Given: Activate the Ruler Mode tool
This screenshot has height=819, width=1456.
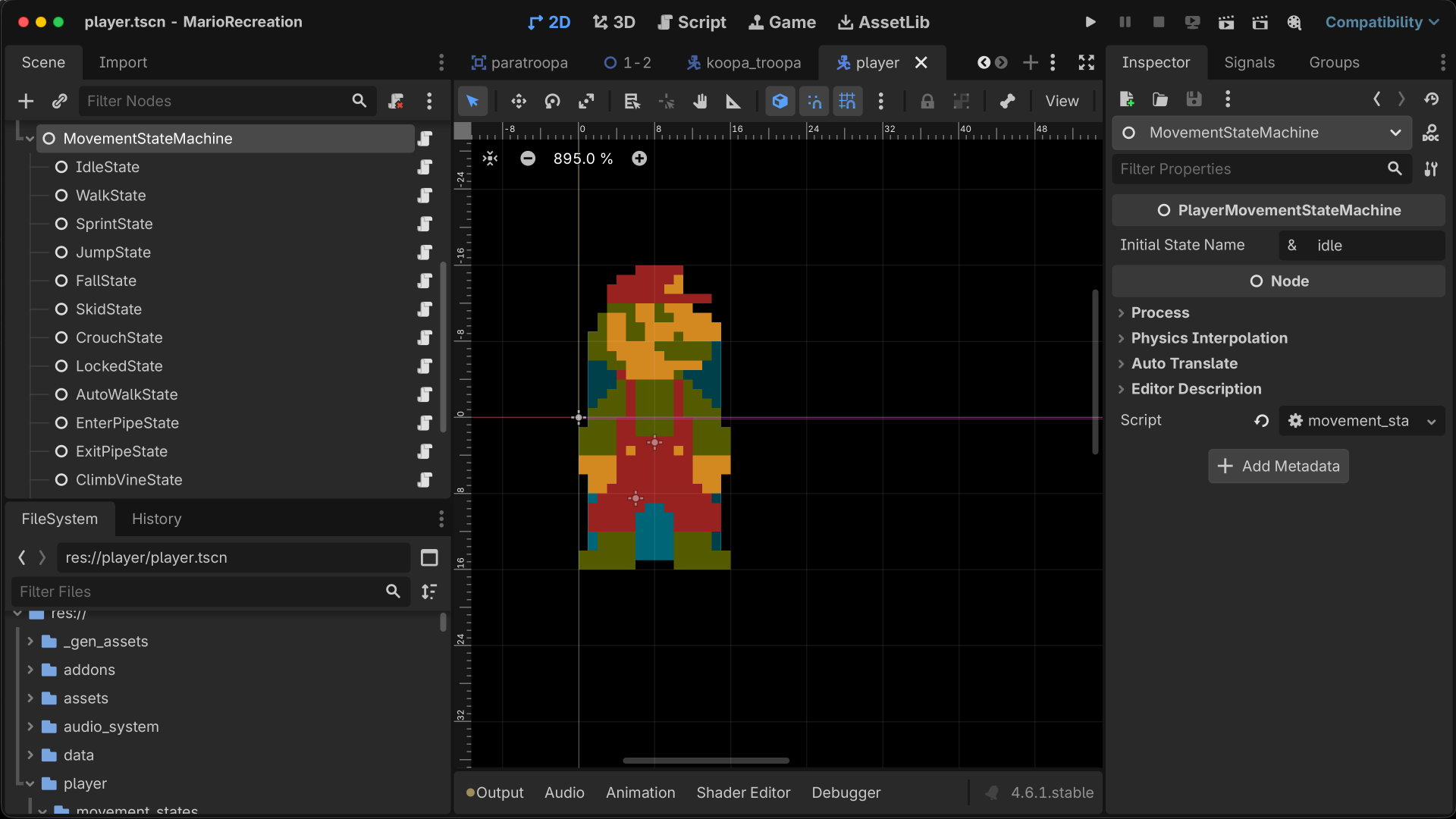Looking at the screenshot, I should [733, 101].
